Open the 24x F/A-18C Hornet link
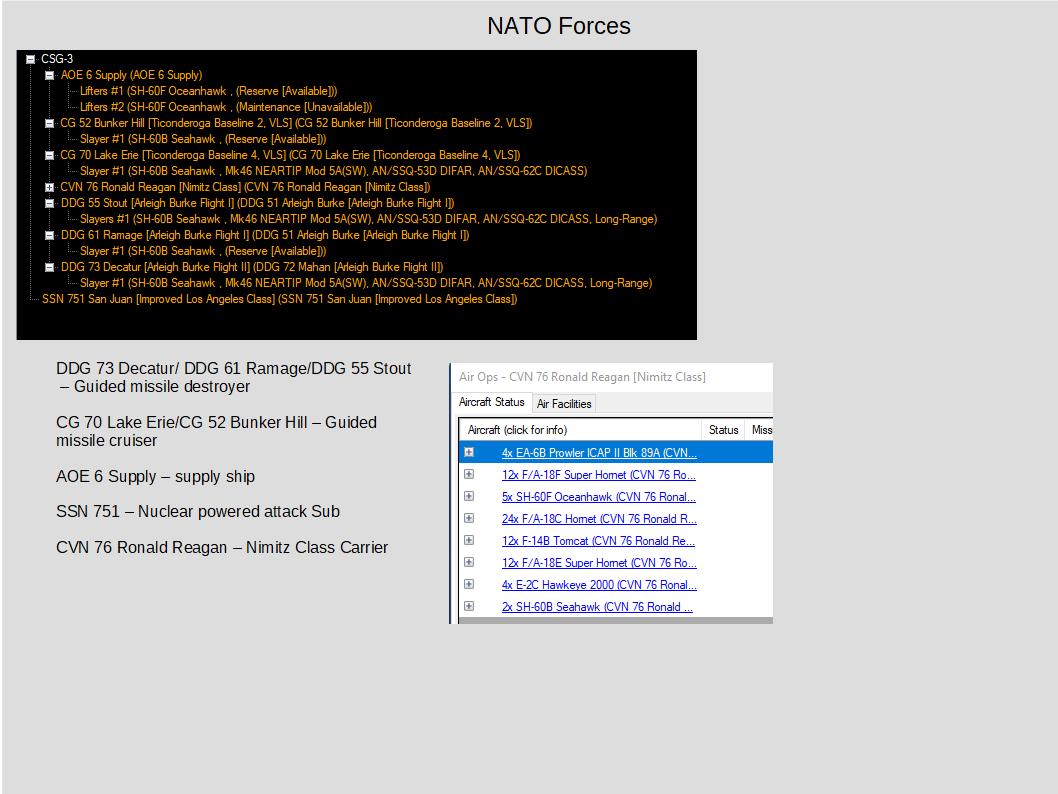Image resolution: width=1058 pixels, height=794 pixels. coord(599,519)
